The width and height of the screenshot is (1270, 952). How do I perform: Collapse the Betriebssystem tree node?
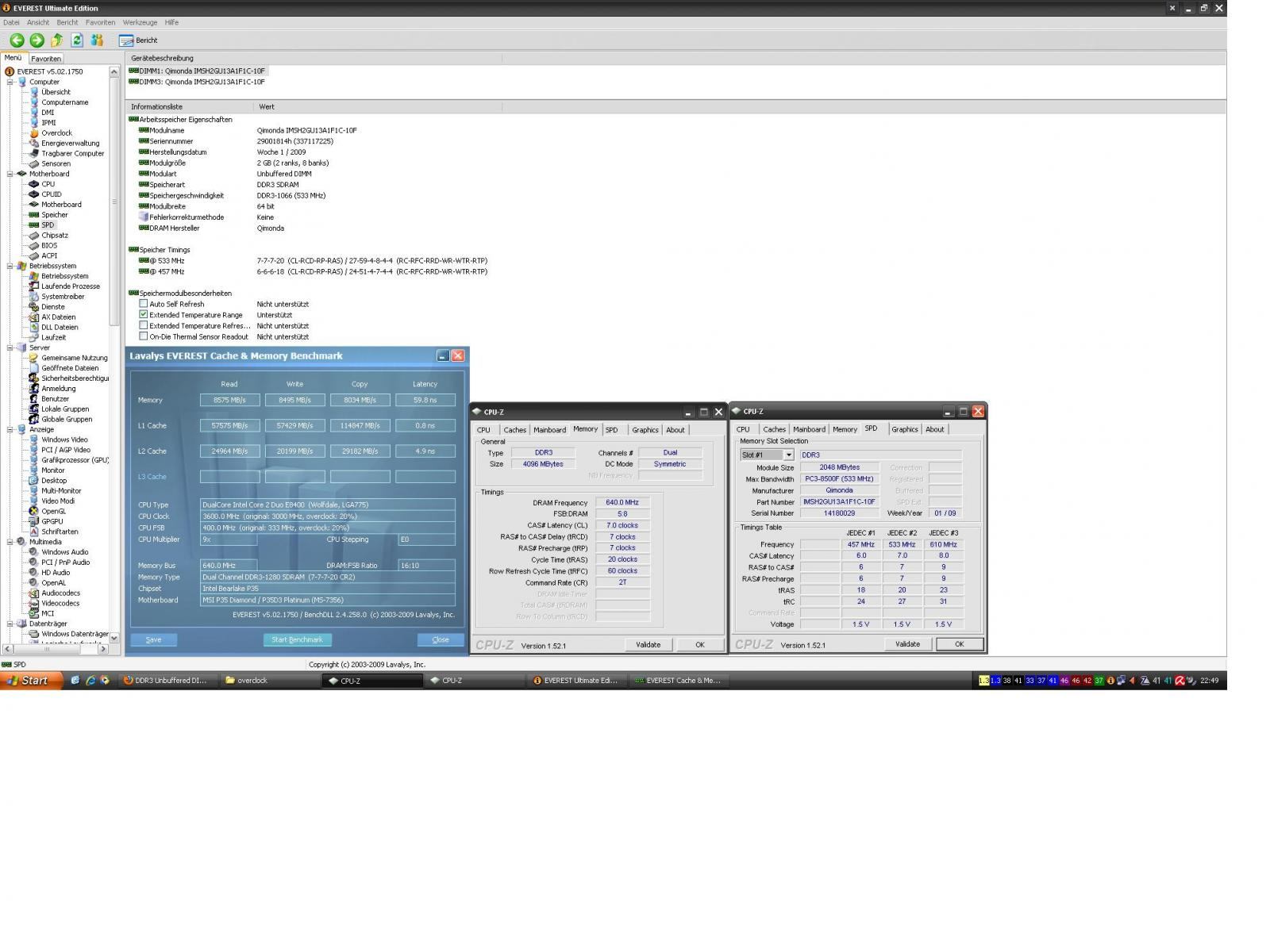tap(10, 266)
